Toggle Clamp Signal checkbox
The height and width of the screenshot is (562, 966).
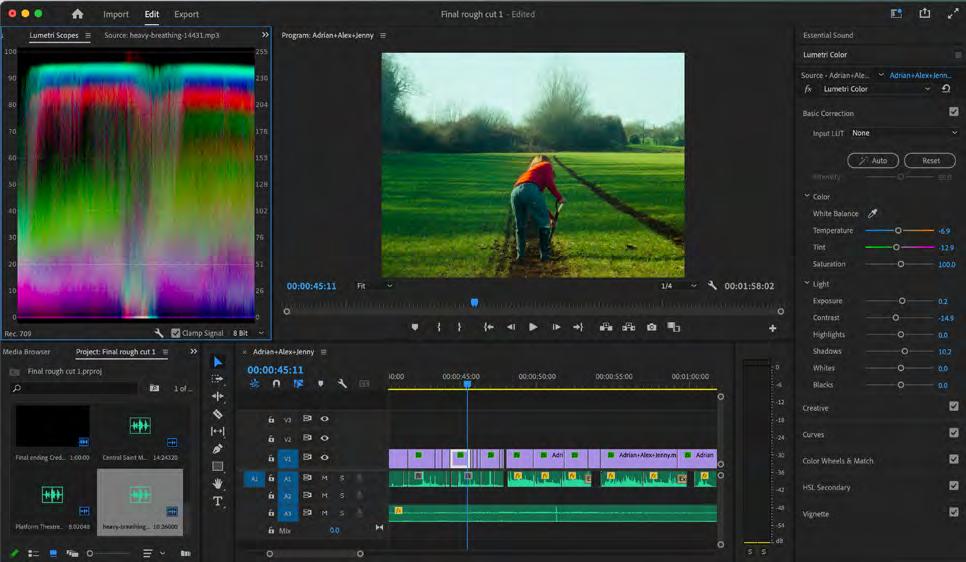coord(176,333)
